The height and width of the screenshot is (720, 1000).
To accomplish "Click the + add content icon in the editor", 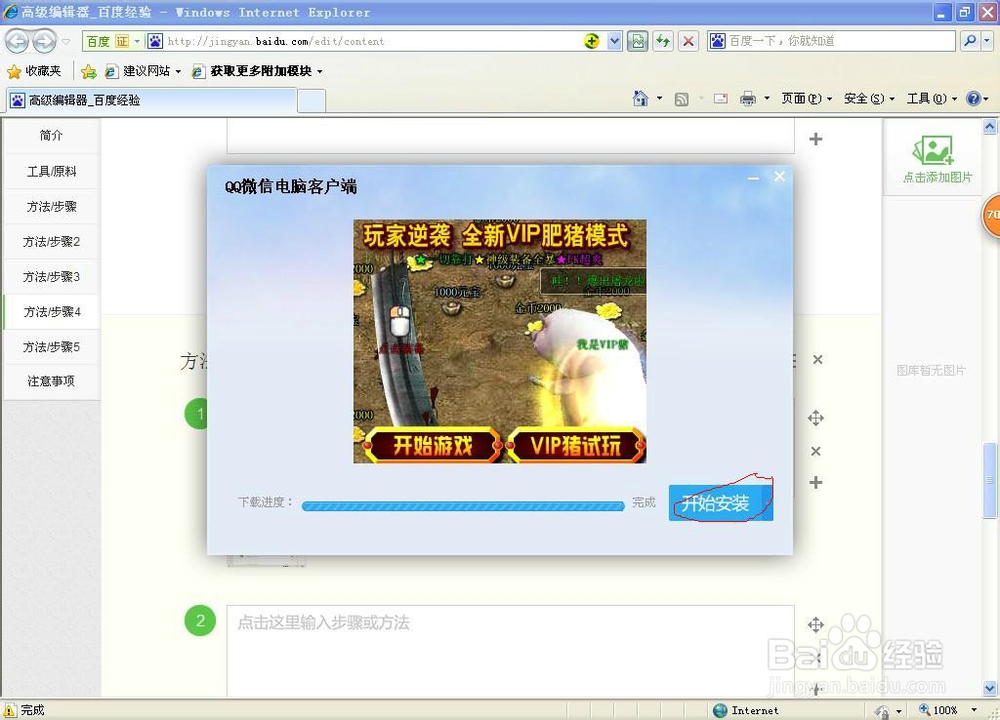I will coord(816,140).
